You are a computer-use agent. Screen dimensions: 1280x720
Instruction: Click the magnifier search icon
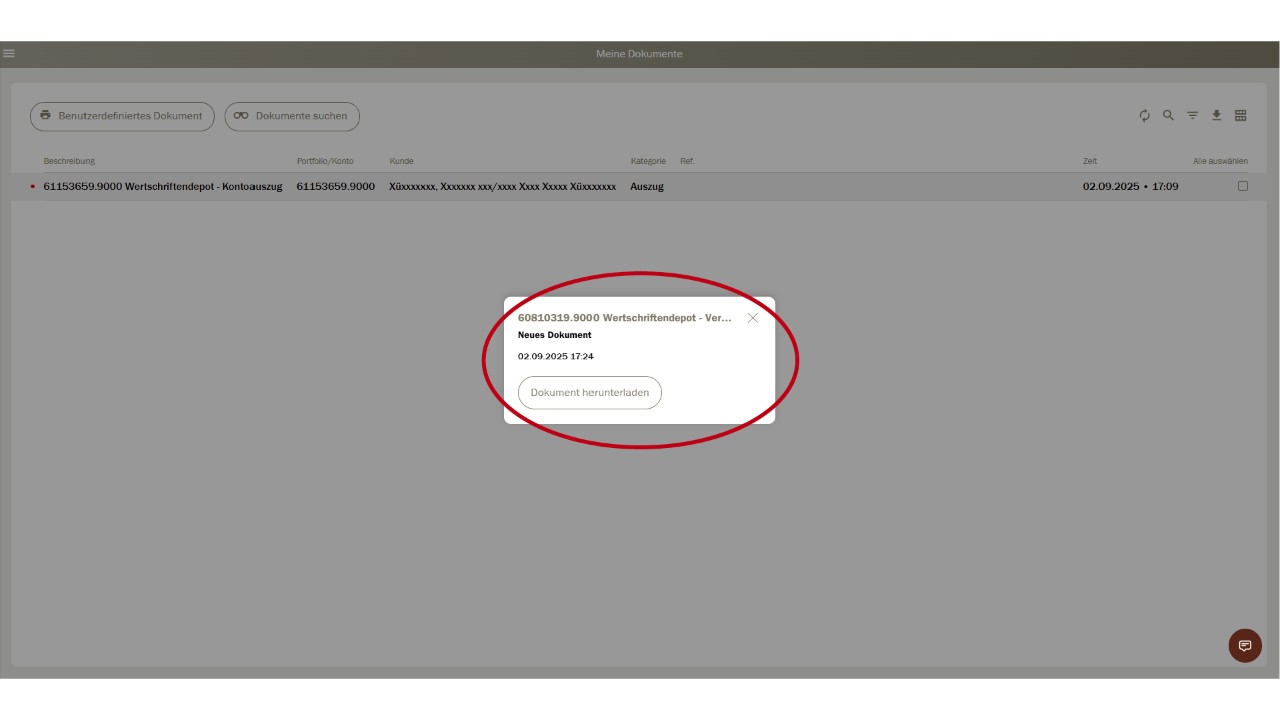pyautogui.click(x=1168, y=116)
